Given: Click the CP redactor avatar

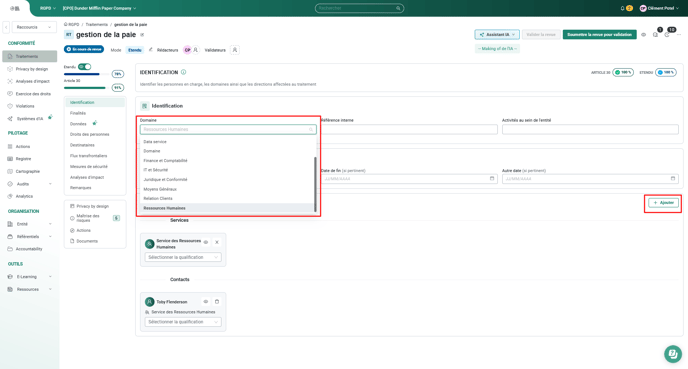Looking at the screenshot, I should (187, 50).
